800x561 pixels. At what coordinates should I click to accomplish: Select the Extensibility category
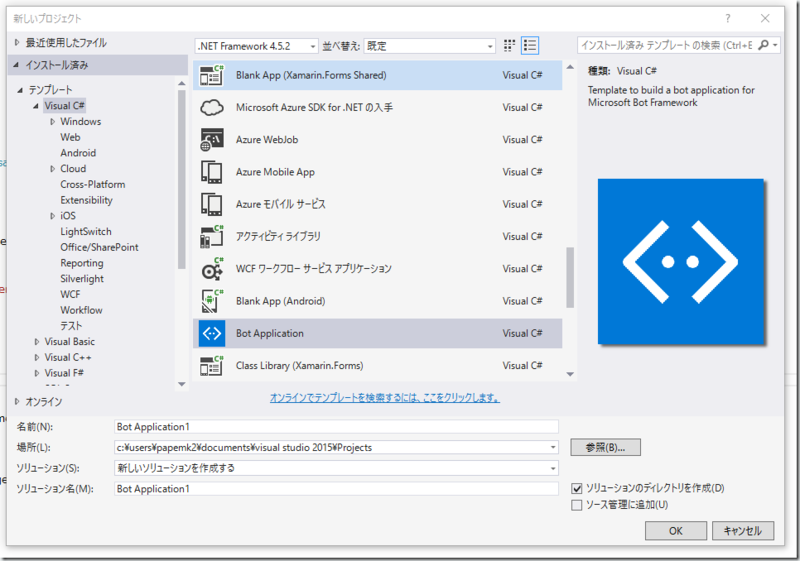pyautogui.click(x=86, y=200)
